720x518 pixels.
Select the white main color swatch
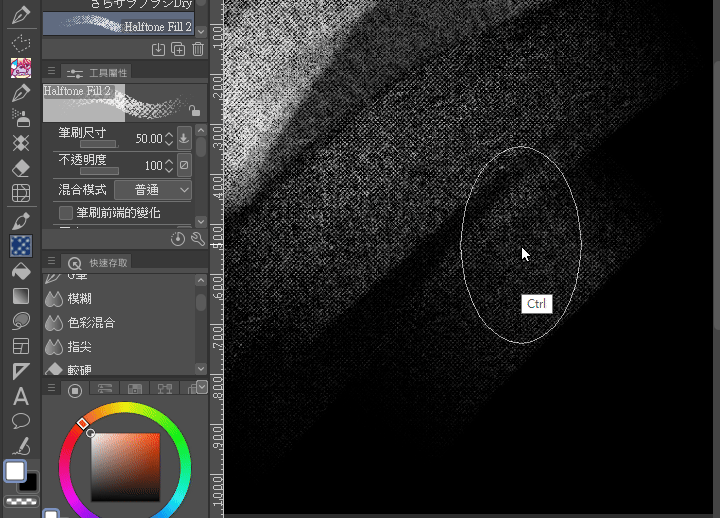click(x=15, y=471)
